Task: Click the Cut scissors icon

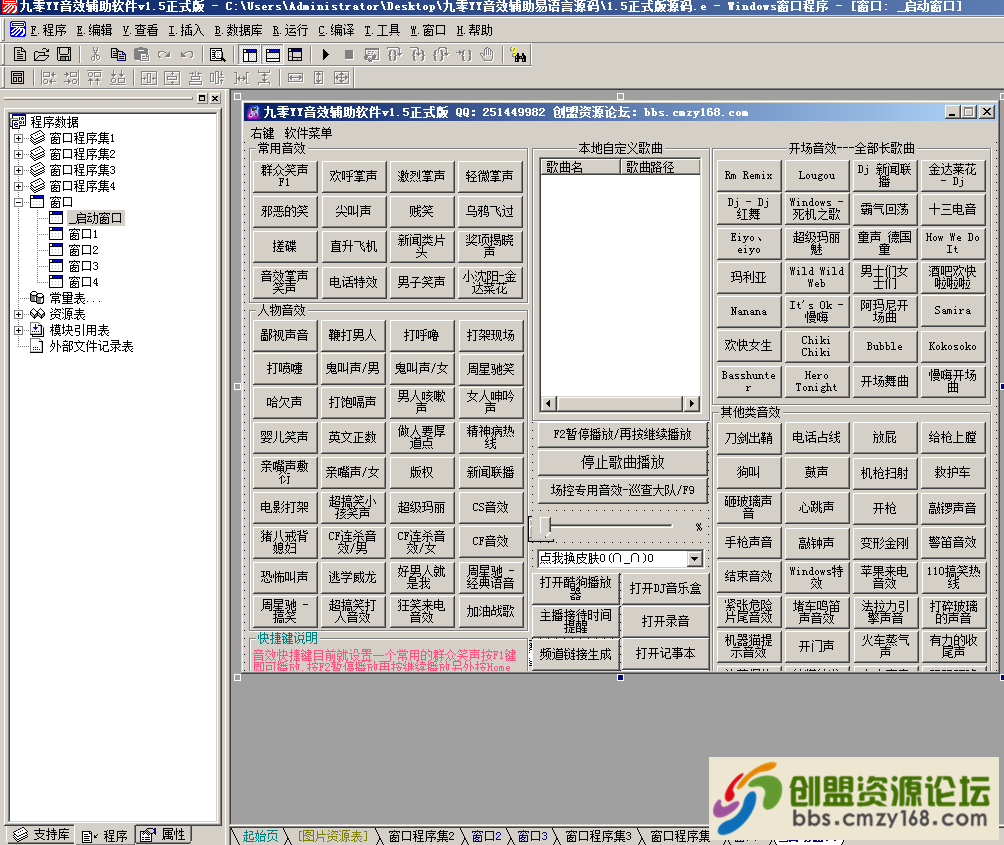Action: coord(96,54)
